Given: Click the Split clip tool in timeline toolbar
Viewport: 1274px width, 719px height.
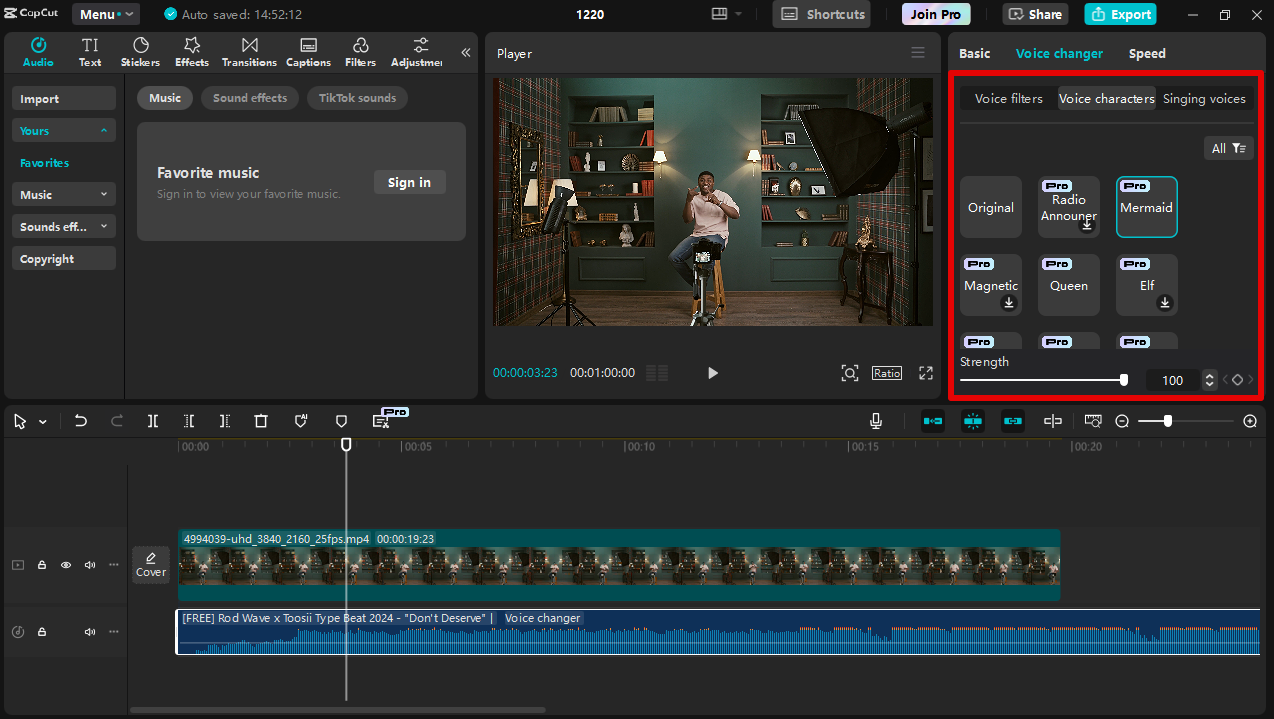Looking at the screenshot, I should (x=153, y=421).
